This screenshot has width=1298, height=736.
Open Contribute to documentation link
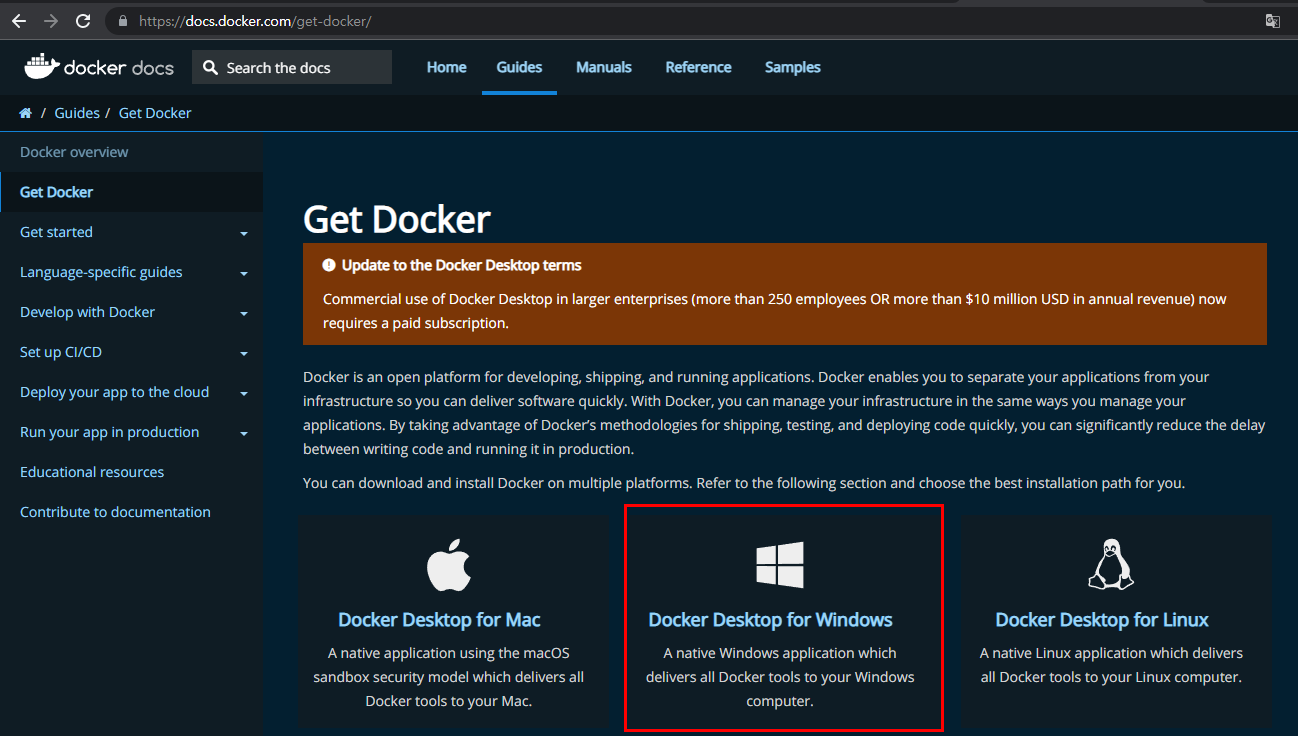[115, 512]
